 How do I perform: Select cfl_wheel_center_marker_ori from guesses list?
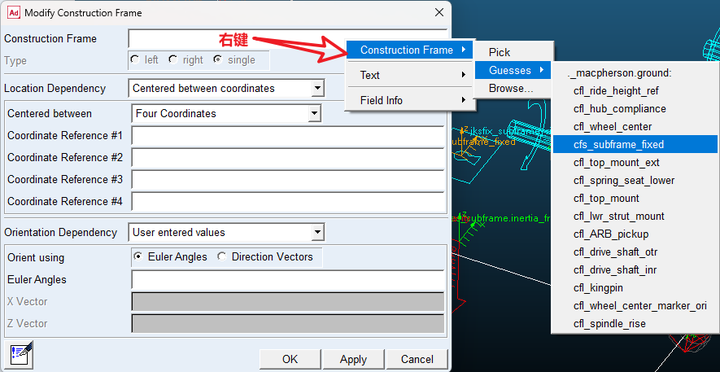tap(635, 306)
